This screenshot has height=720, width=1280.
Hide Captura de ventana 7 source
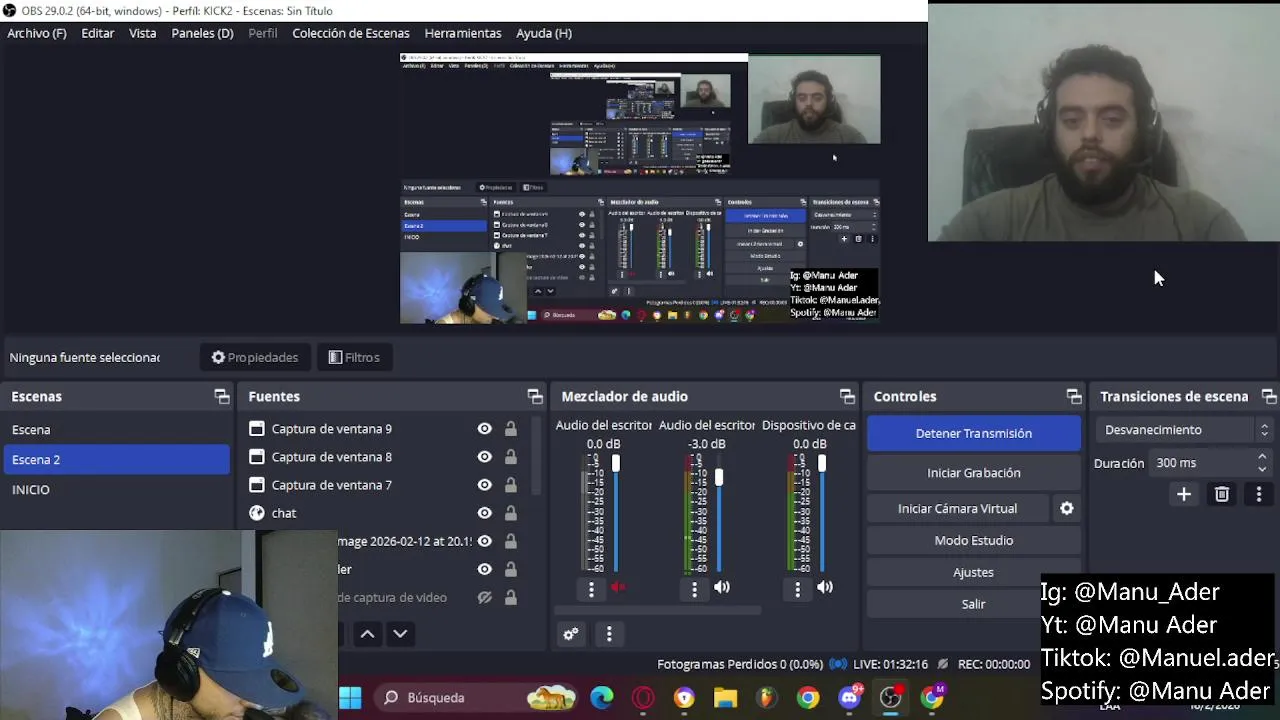pyautogui.click(x=484, y=485)
